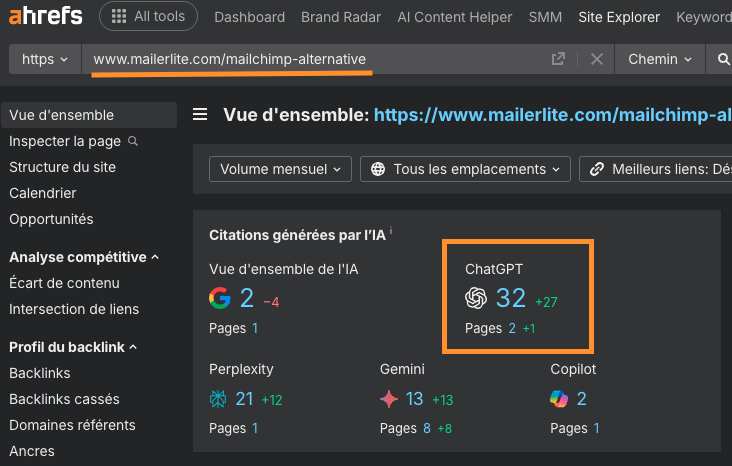Viewport: 732px width, 466px height.
Task: Open Domaines référents
Action: coord(72,425)
